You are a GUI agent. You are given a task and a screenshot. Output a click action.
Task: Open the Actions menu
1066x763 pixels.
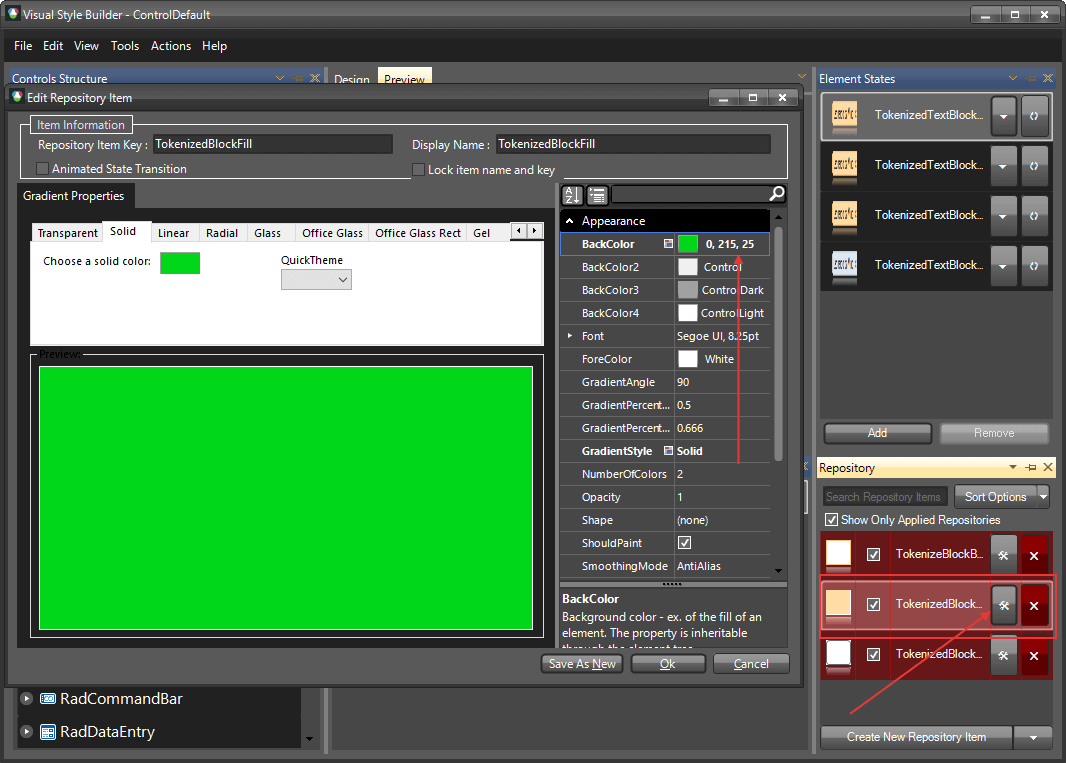tap(170, 46)
